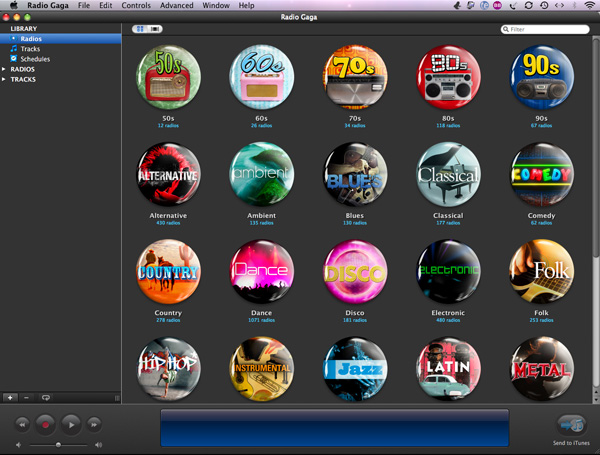Click the Send to iTunes icon
Viewport: 600px width, 455px height.
pyautogui.click(x=571, y=423)
